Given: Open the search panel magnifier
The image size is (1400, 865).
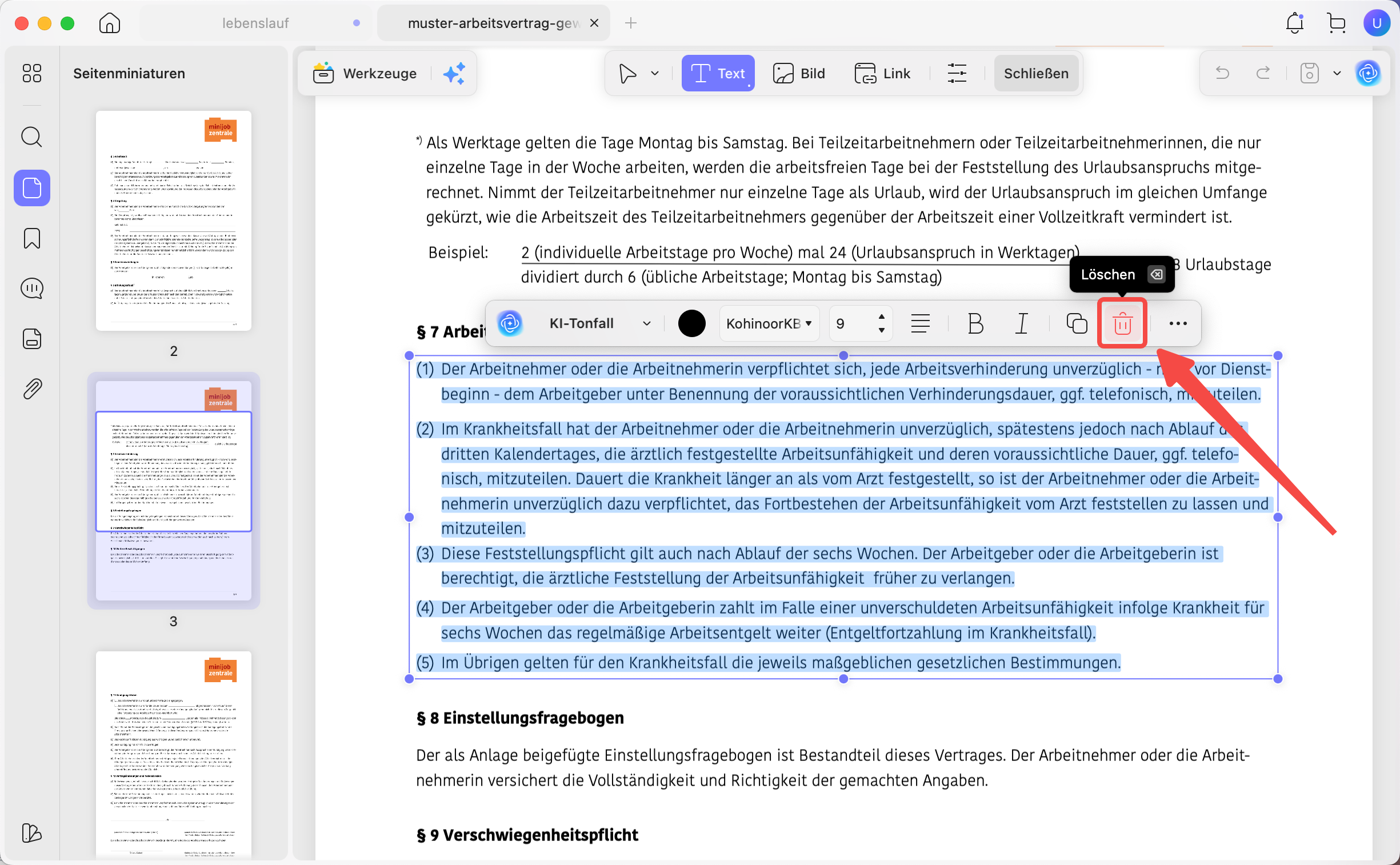Looking at the screenshot, I should pos(32,137).
